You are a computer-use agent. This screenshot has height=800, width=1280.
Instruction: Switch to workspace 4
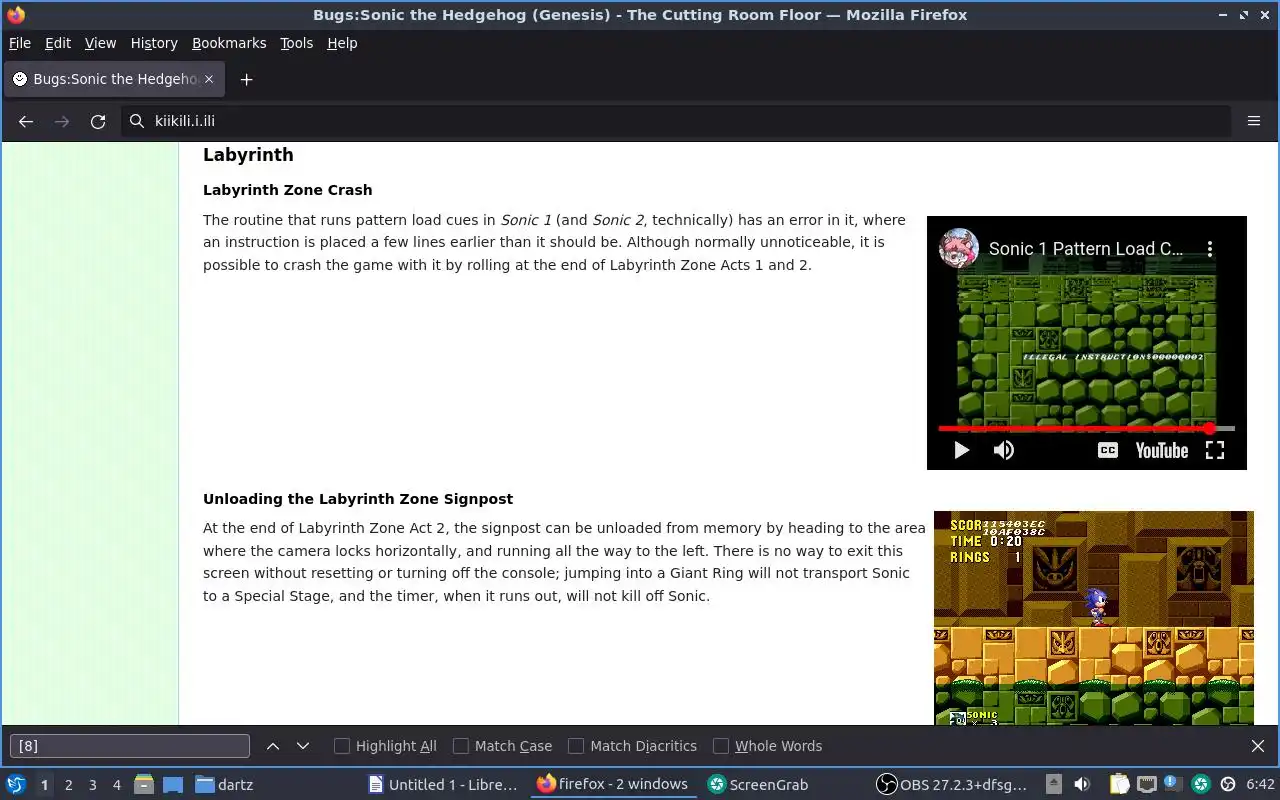116,785
